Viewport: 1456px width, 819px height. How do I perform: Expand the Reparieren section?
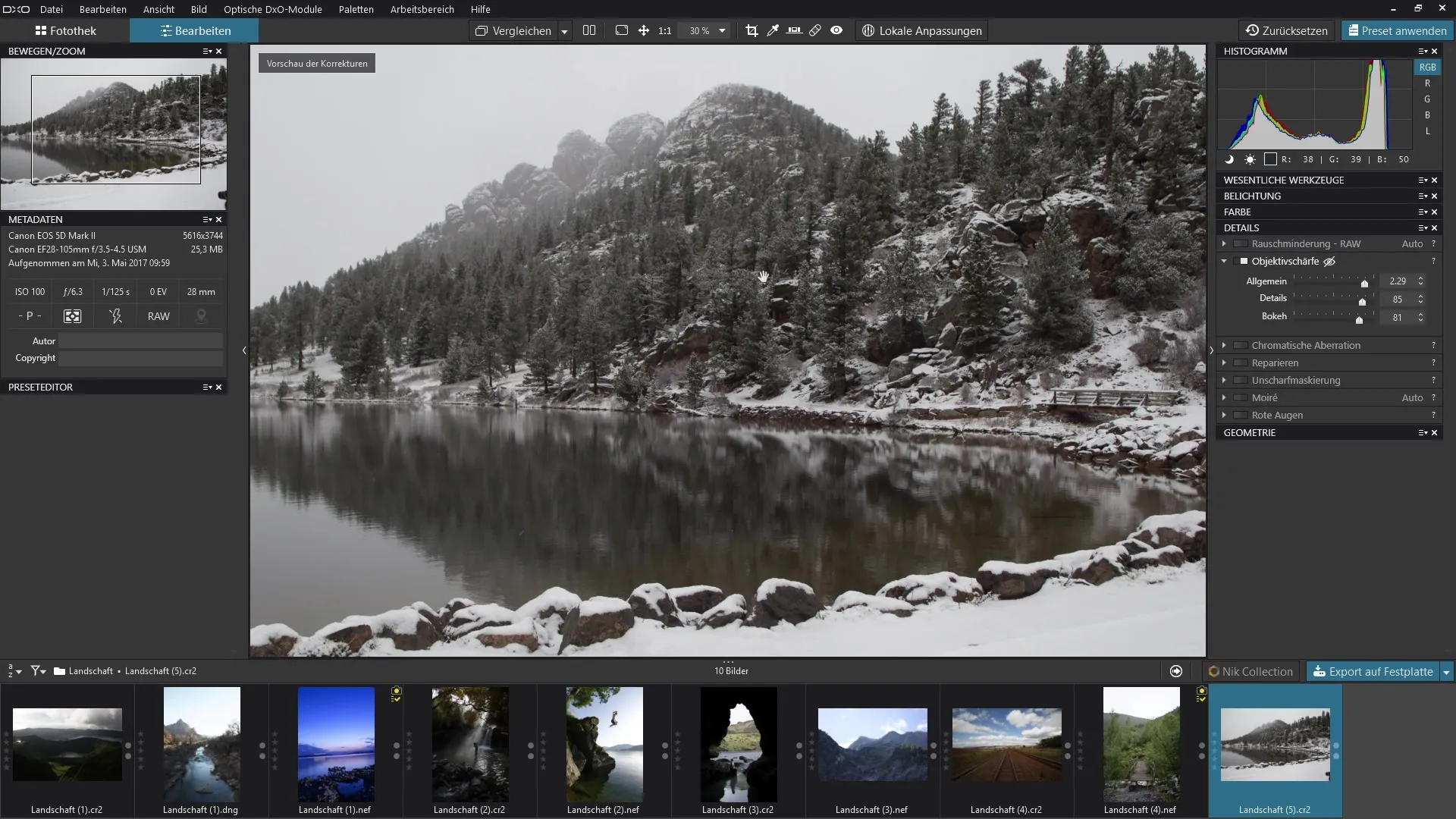click(1224, 363)
